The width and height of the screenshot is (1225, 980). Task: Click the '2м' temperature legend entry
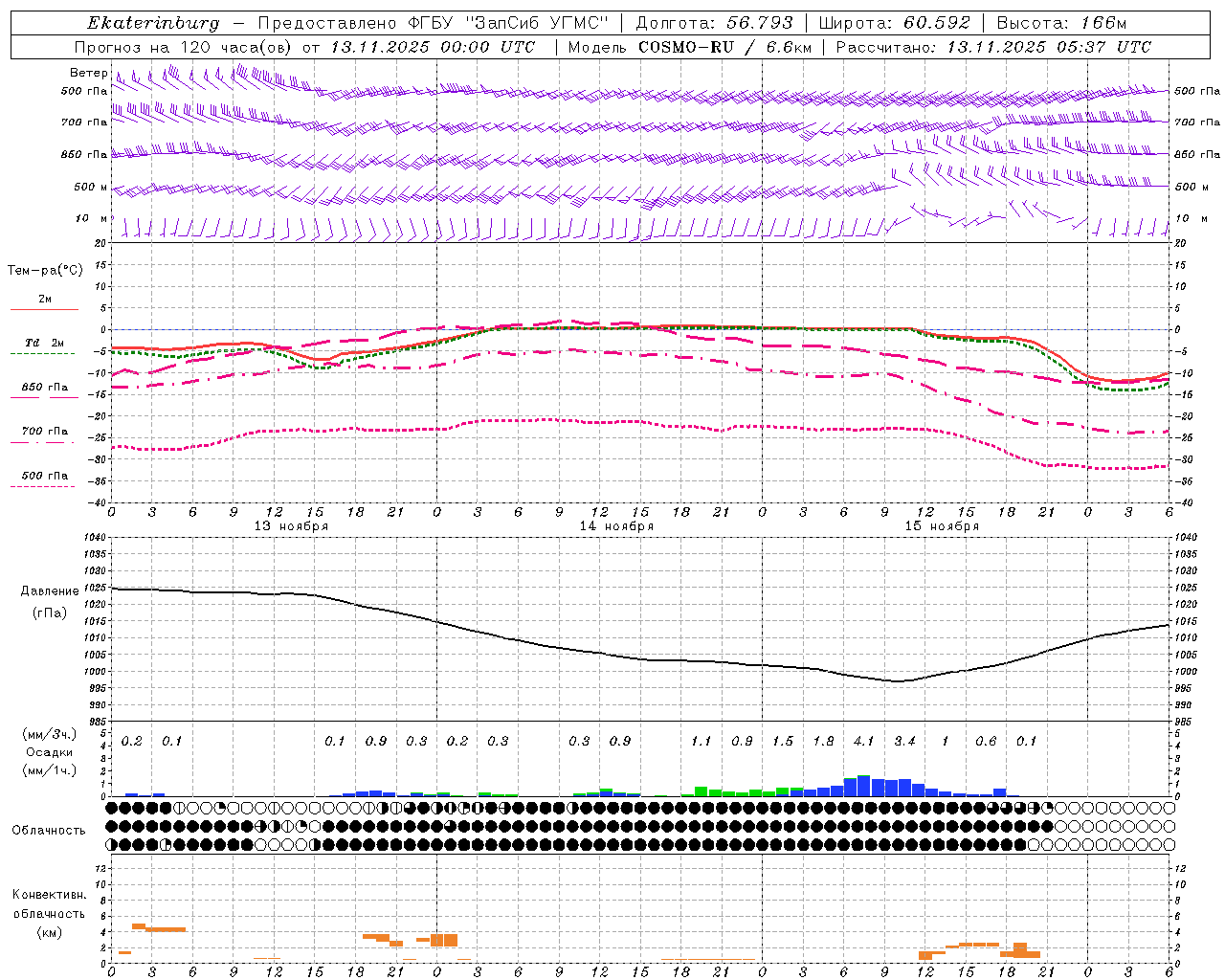(45, 299)
